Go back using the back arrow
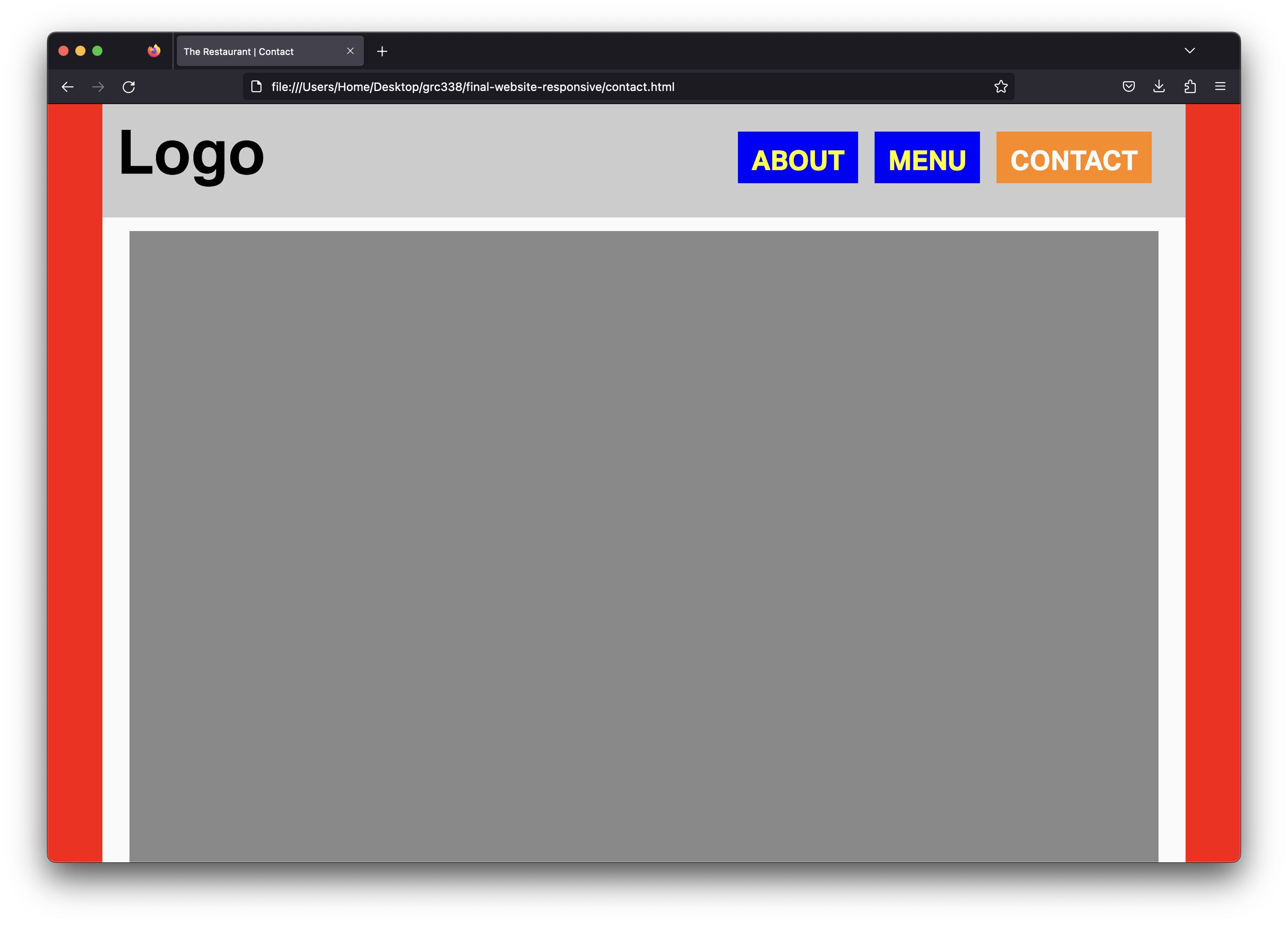The height and width of the screenshot is (925, 1288). click(x=68, y=87)
